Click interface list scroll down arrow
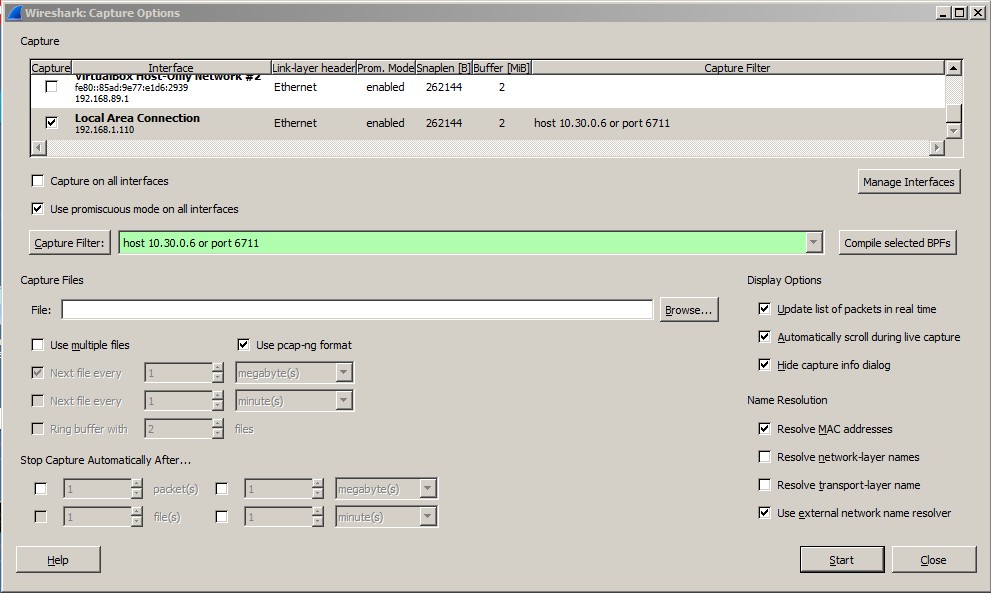991x593 pixels. point(954,131)
